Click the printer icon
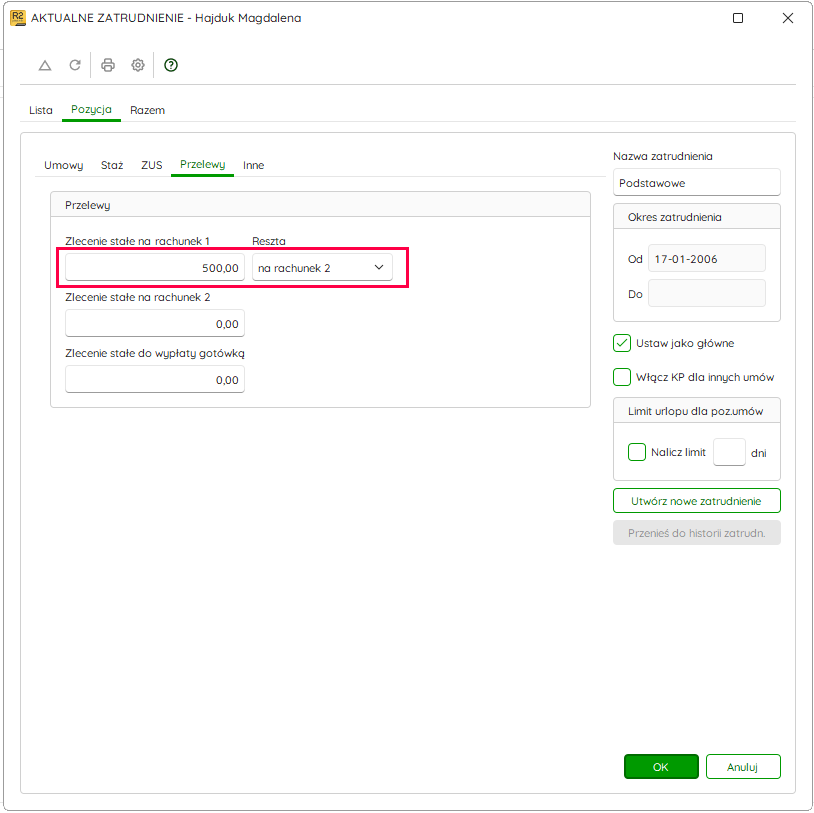 [x=108, y=65]
